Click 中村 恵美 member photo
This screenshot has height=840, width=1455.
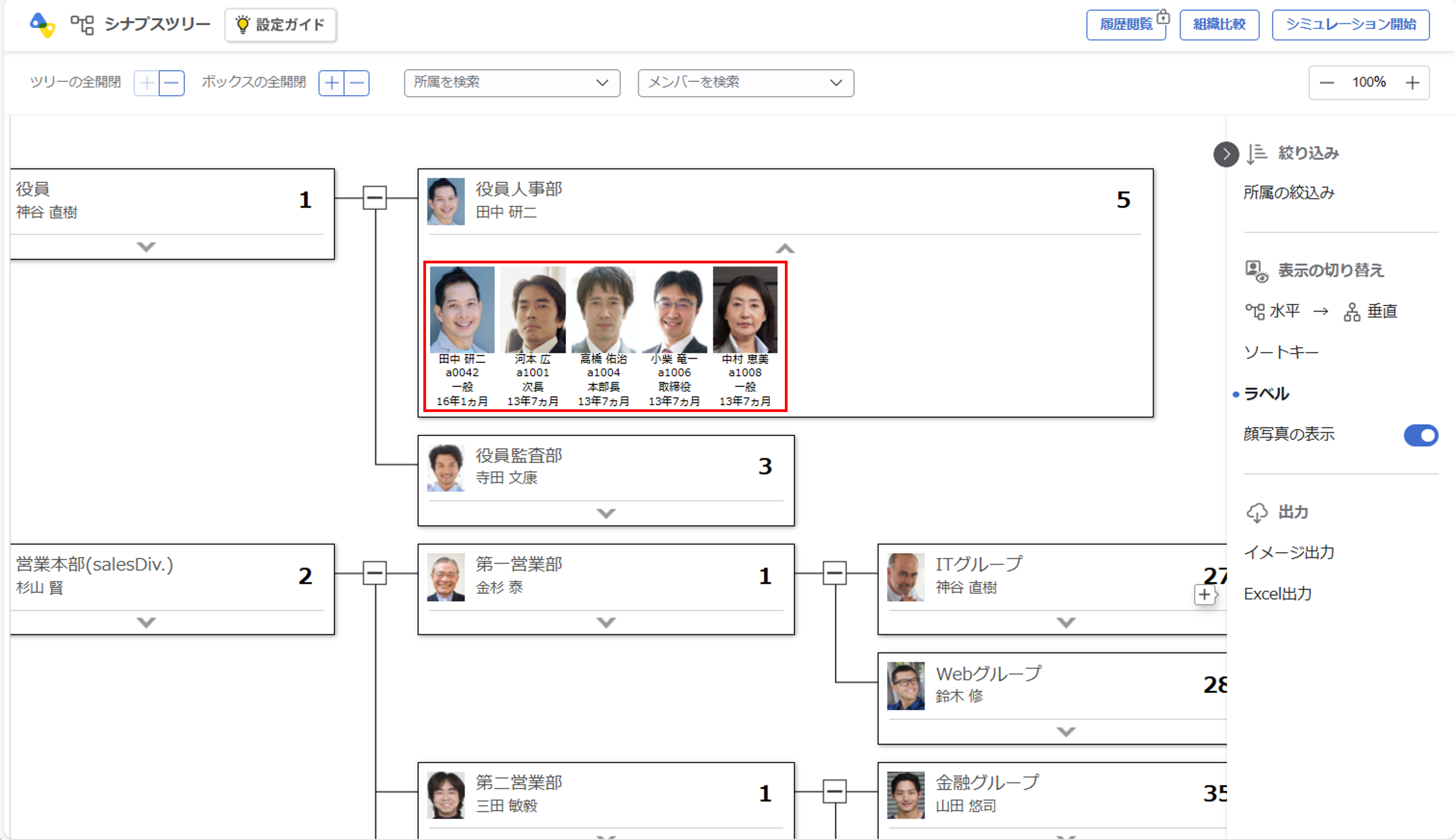coord(745,310)
